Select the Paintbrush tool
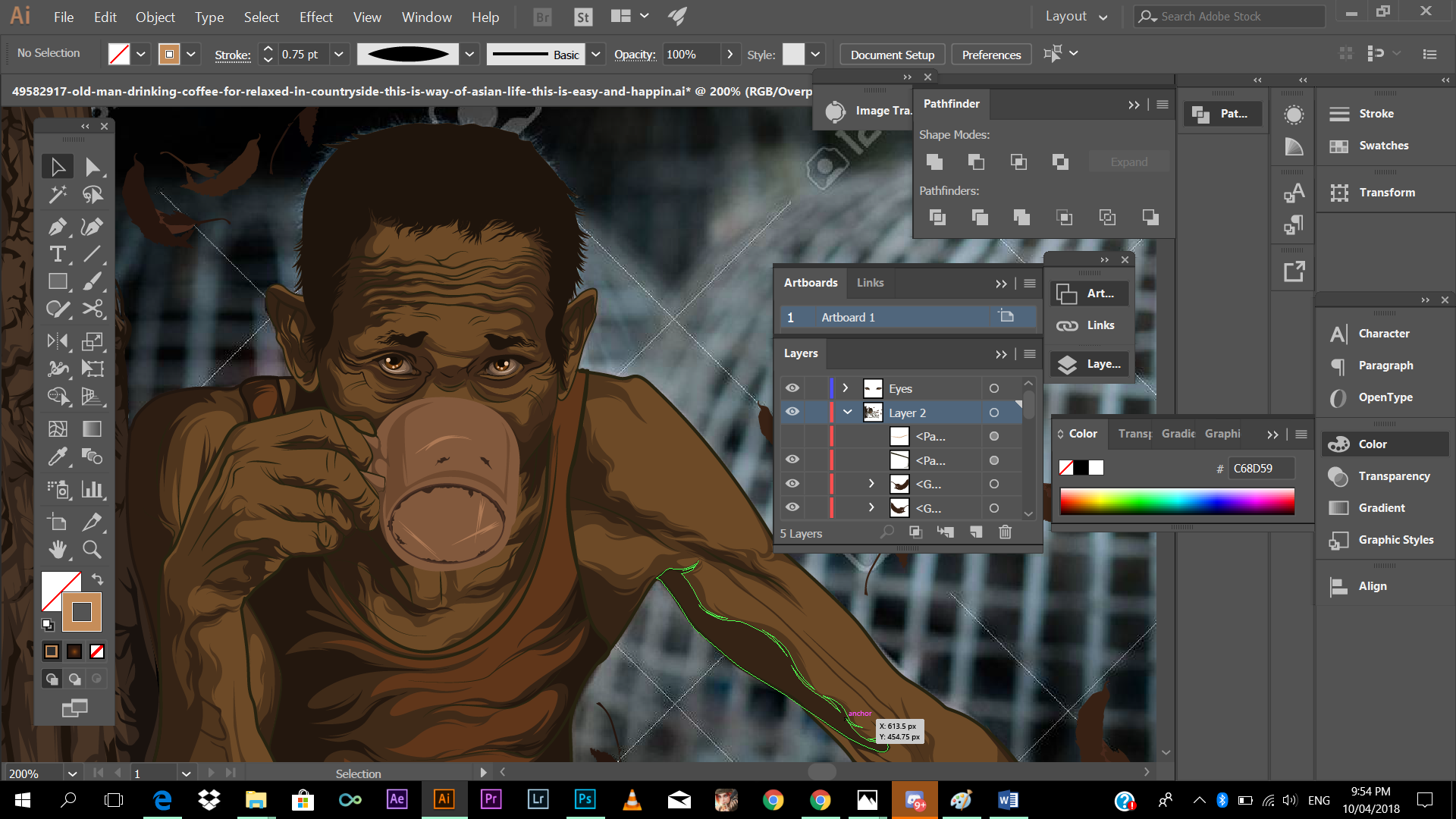Image resolution: width=1456 pixels, height=819 pixels. [93, 281]
